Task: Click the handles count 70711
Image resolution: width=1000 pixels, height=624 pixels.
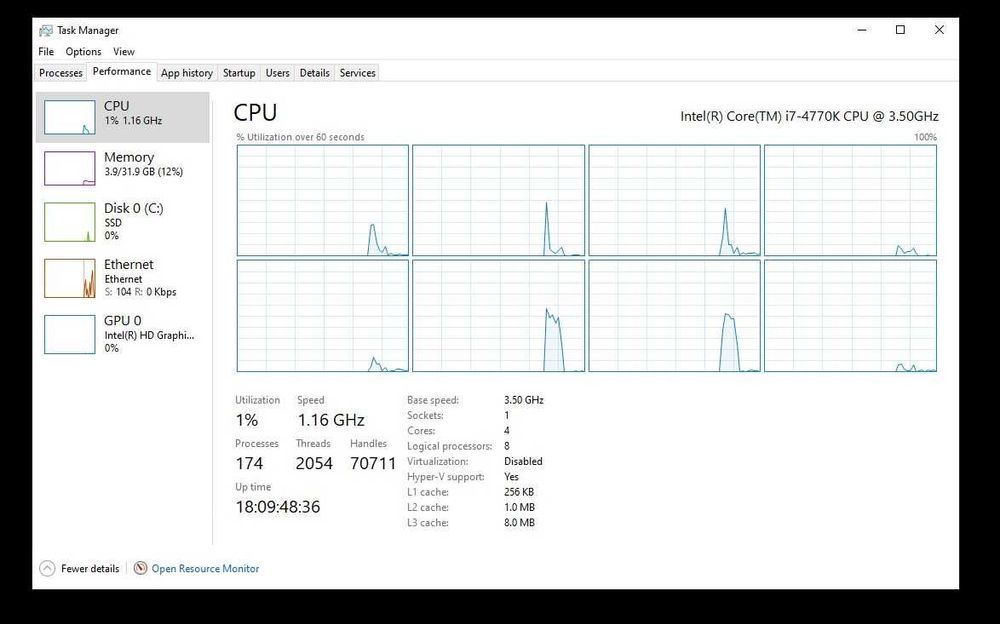Action: coord(373,463)
